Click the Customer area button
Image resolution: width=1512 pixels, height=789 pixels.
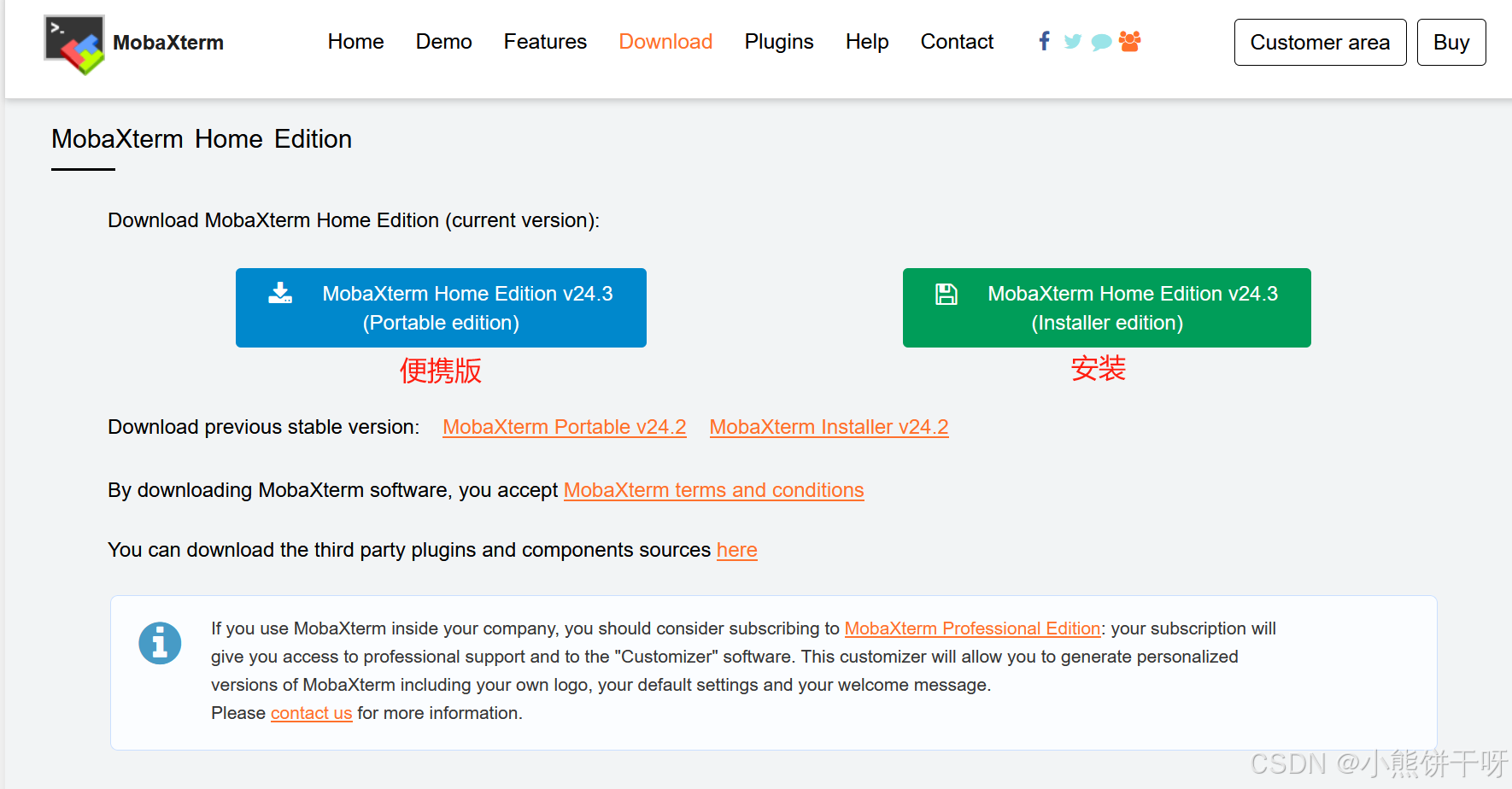(1320, 42)
